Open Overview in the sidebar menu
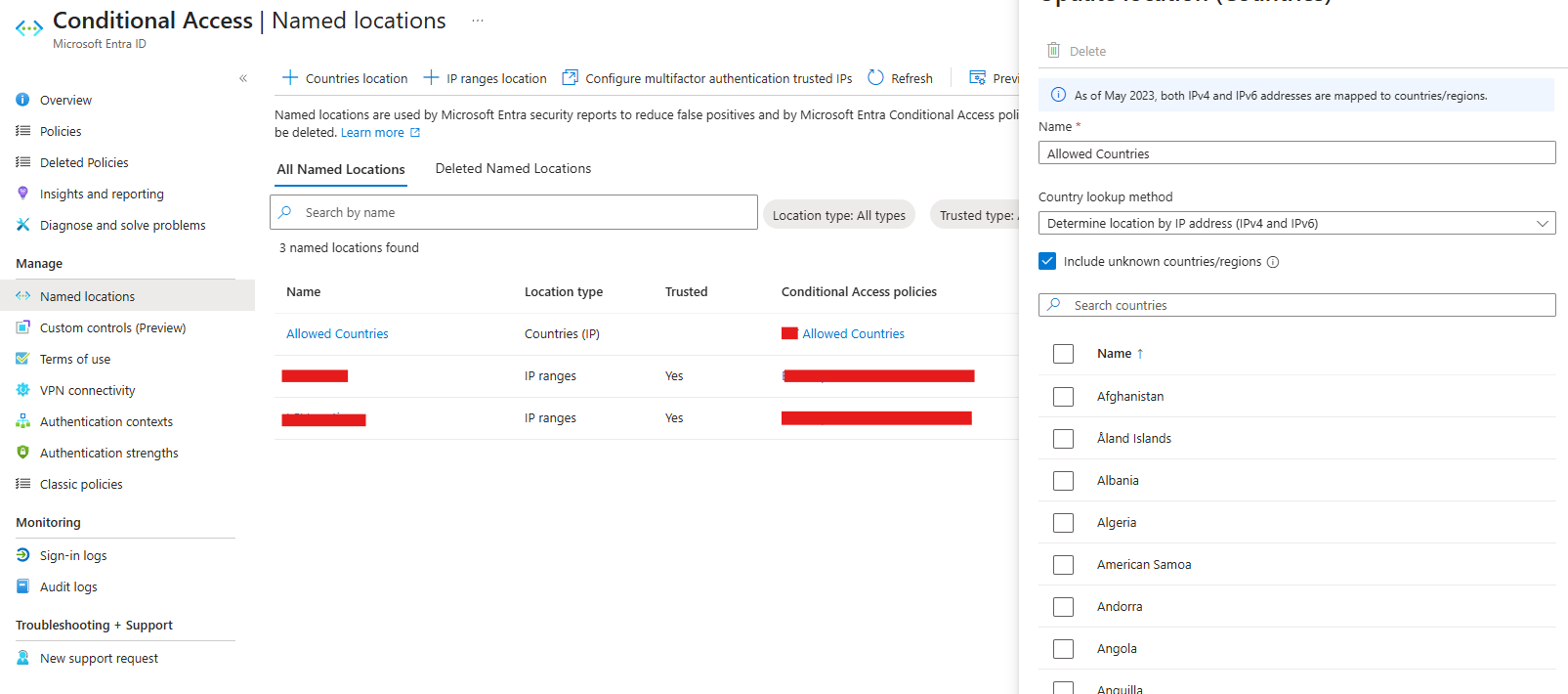This screenshot has width=1568, height=694. (x=65, y=100)
